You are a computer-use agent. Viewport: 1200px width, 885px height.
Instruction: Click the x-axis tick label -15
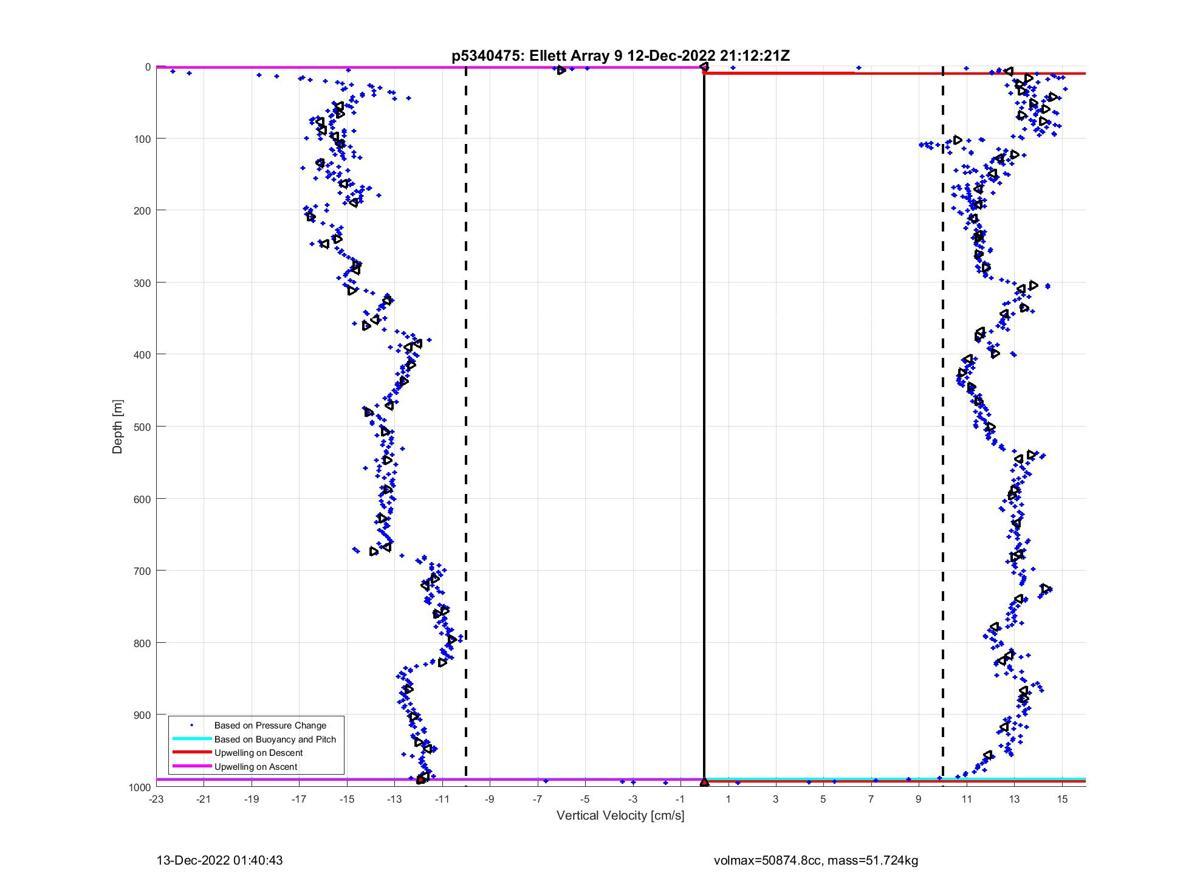click(x=347, y=799)
